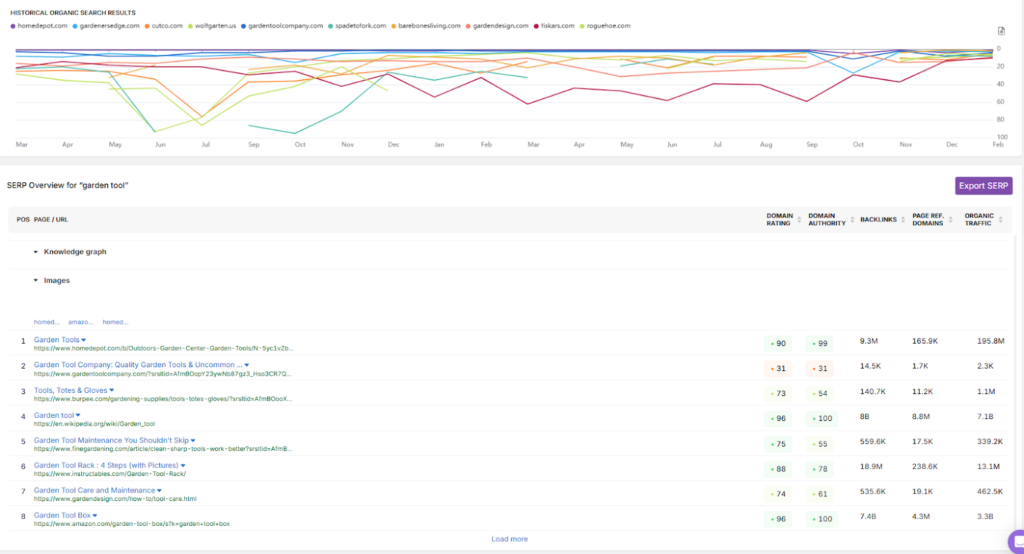Expand the Knowledge graph row
Image resolution: width=1024 pixels, height=554 pixels.
[71, 252]
